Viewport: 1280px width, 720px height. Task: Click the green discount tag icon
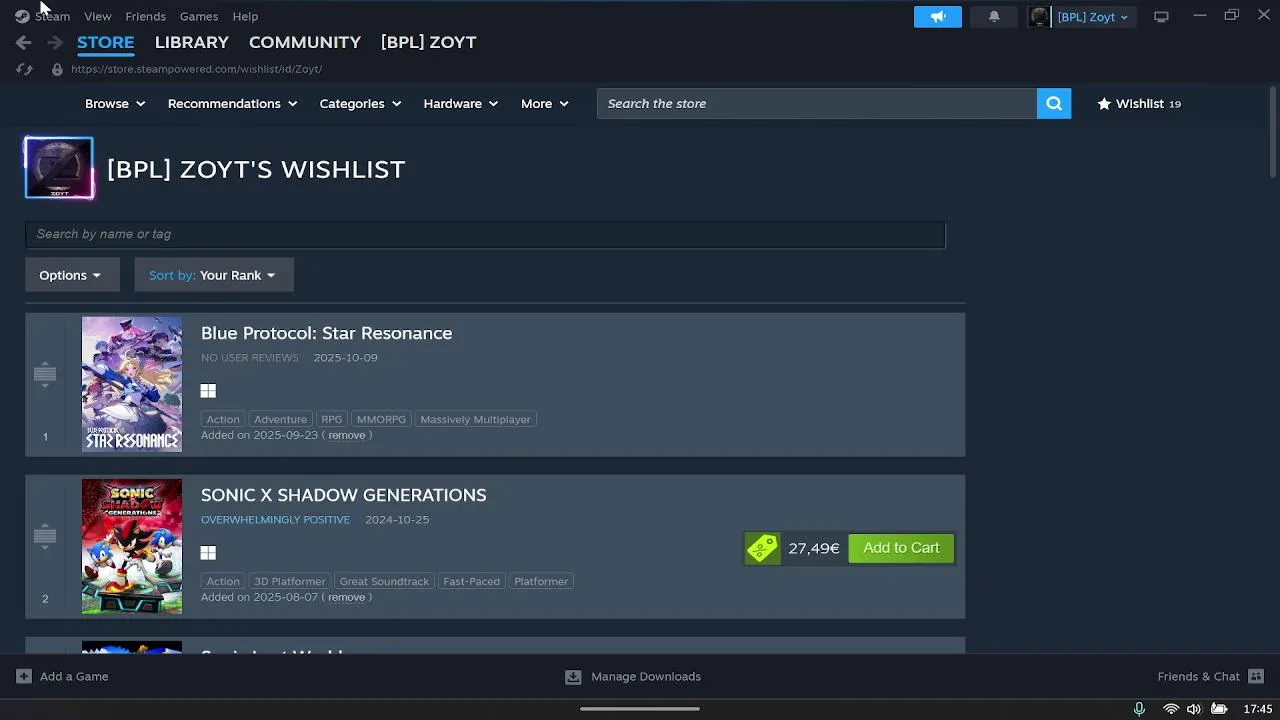click(762, 548)
